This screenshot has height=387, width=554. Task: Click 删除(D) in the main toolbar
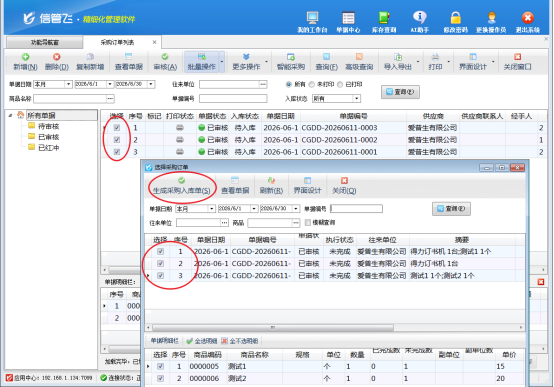point(57,62)
